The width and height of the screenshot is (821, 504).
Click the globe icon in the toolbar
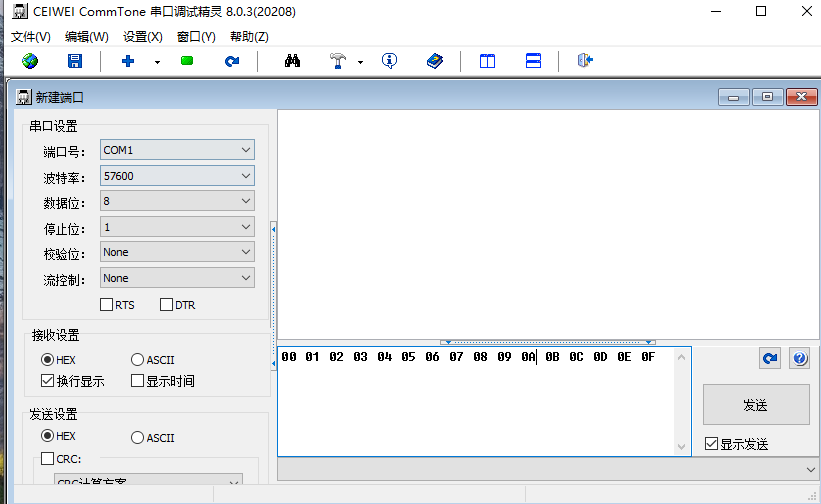30,61
